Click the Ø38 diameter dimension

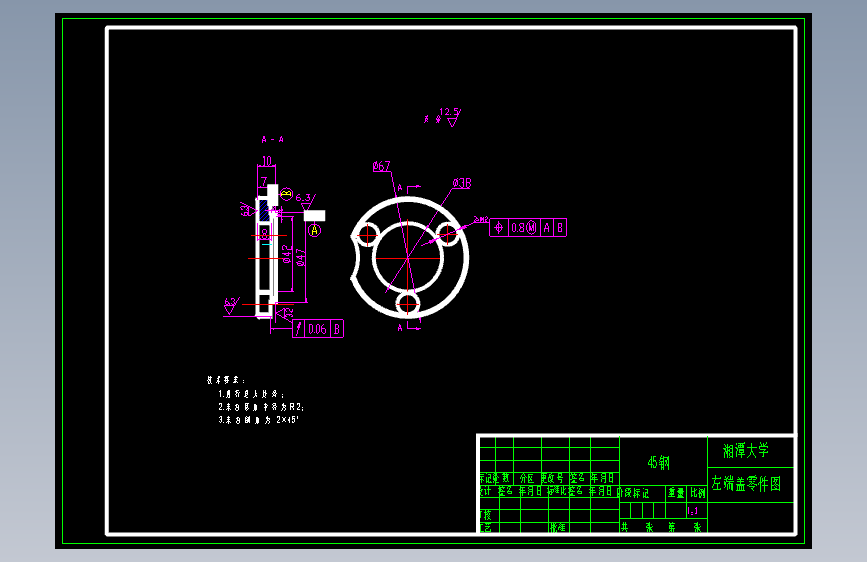462,183
